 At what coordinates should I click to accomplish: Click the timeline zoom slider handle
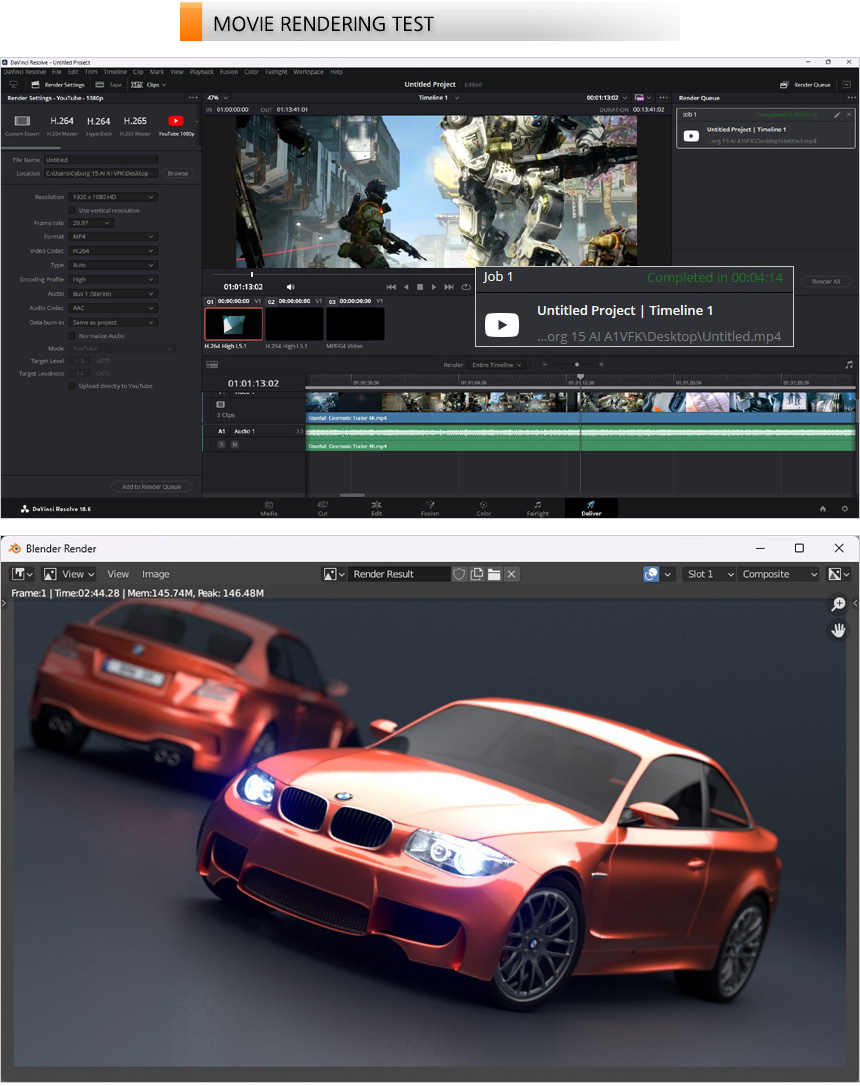tap(577, 364)
